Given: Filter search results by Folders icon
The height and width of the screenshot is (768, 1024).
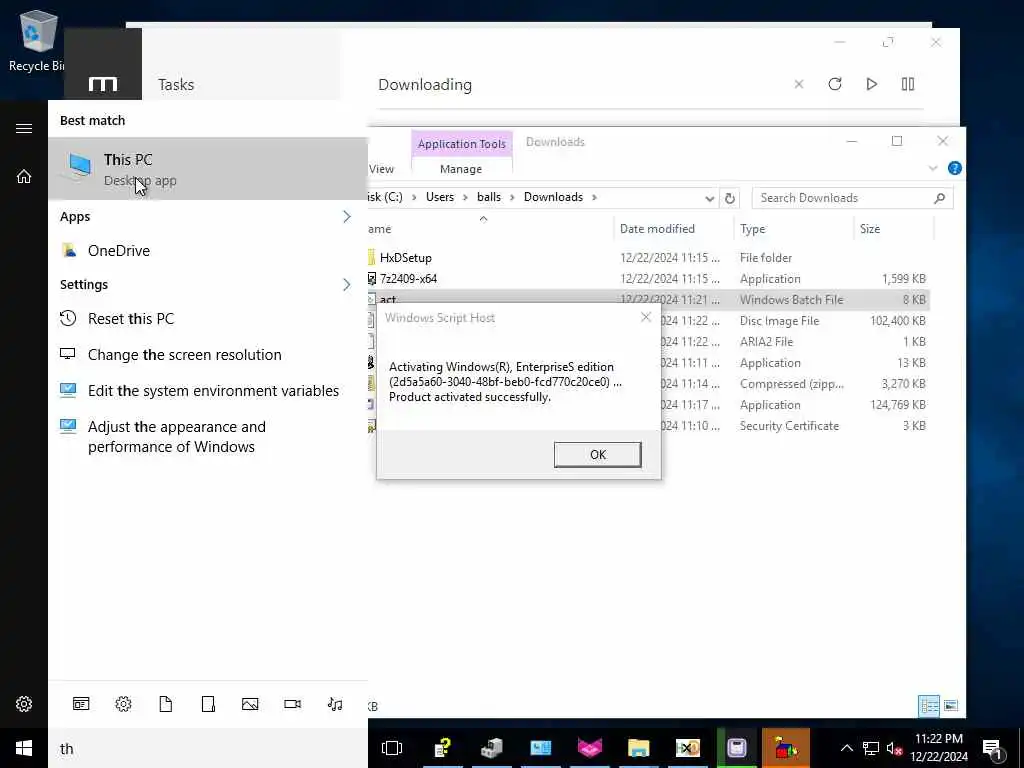Looking at the screenshot, I should [208, 704].
